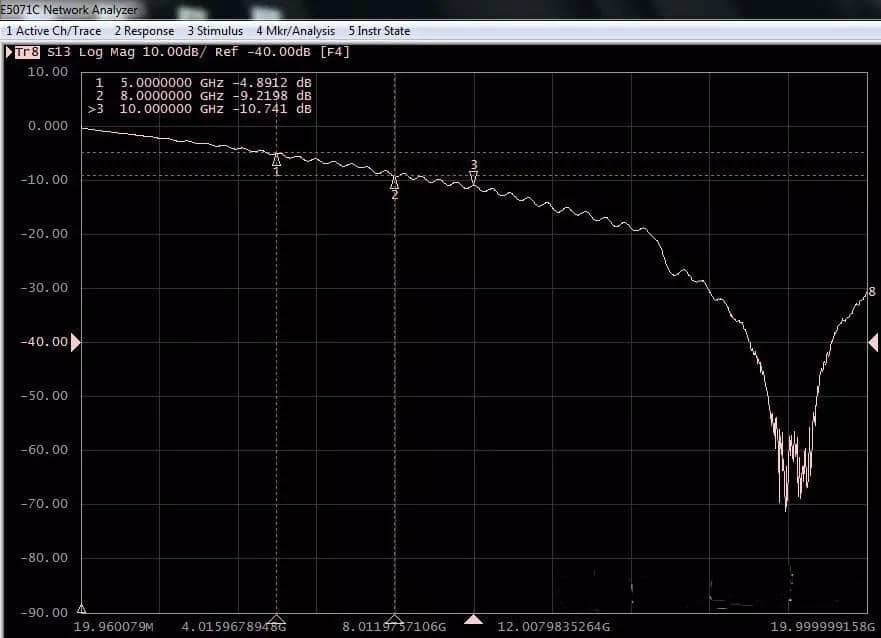Open the 1 Active Ch/Trace menu
Image resolution: width=881 pixels, height=638 pixels.
coord(53,31)
